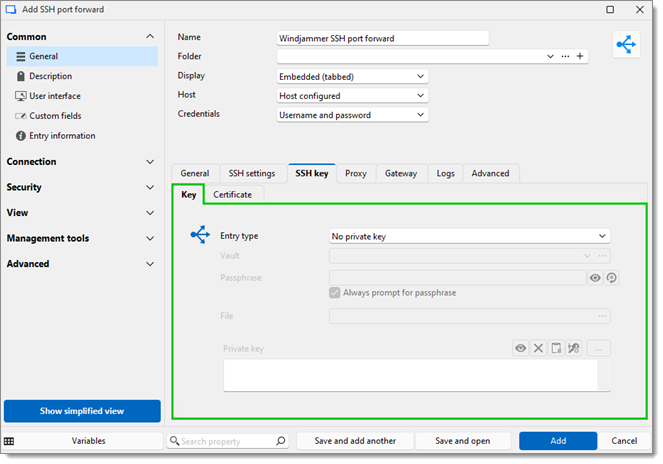Click the Show simplified view button
This screenshot has width=663, height=464.
point(82,411)
